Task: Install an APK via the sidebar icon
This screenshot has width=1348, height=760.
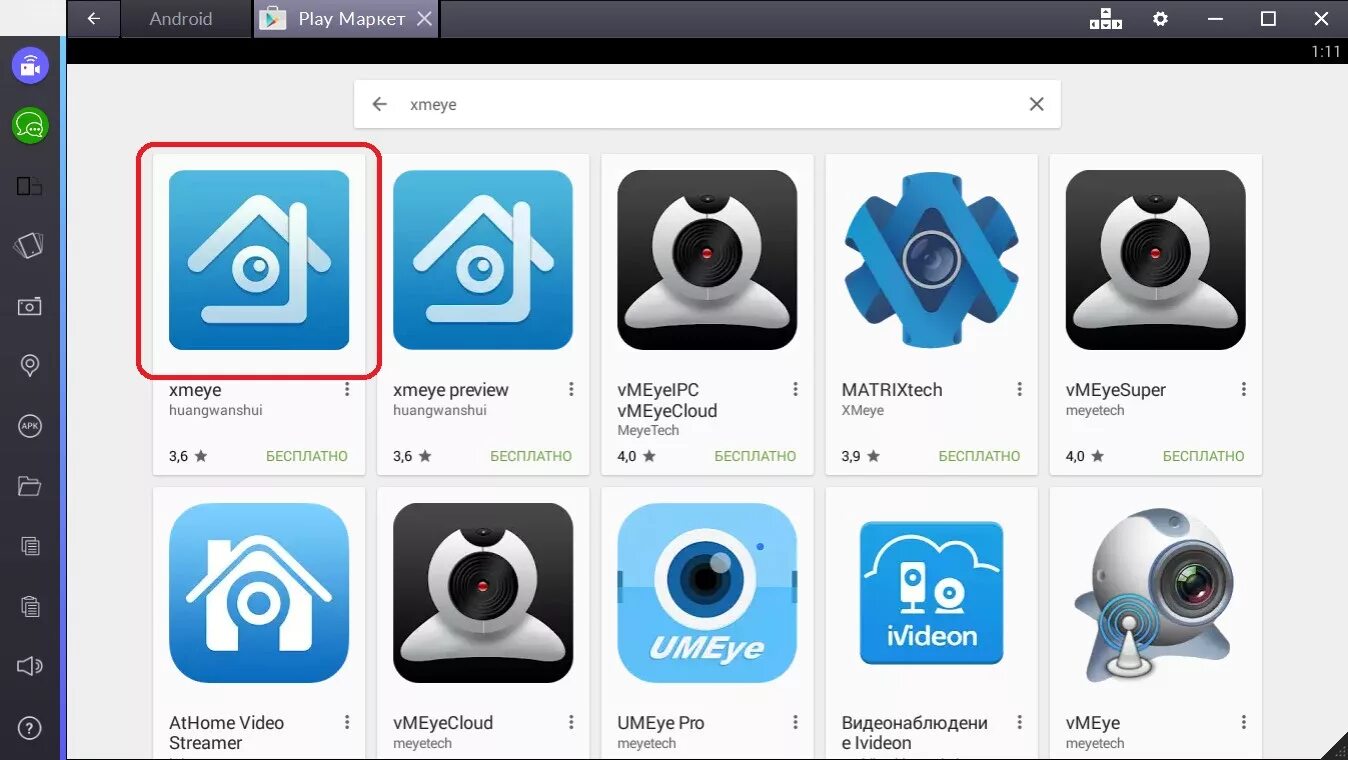Action: click(x=30, y=426)
